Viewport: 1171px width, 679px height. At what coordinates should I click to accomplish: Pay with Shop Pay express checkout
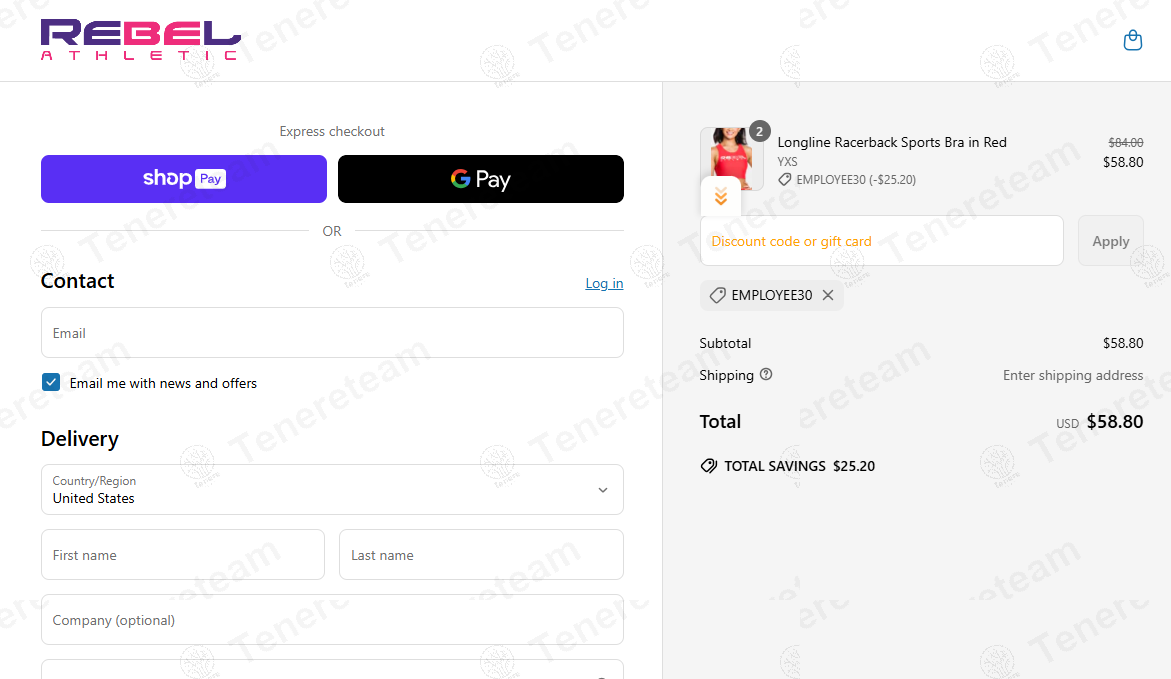point(184,179)
